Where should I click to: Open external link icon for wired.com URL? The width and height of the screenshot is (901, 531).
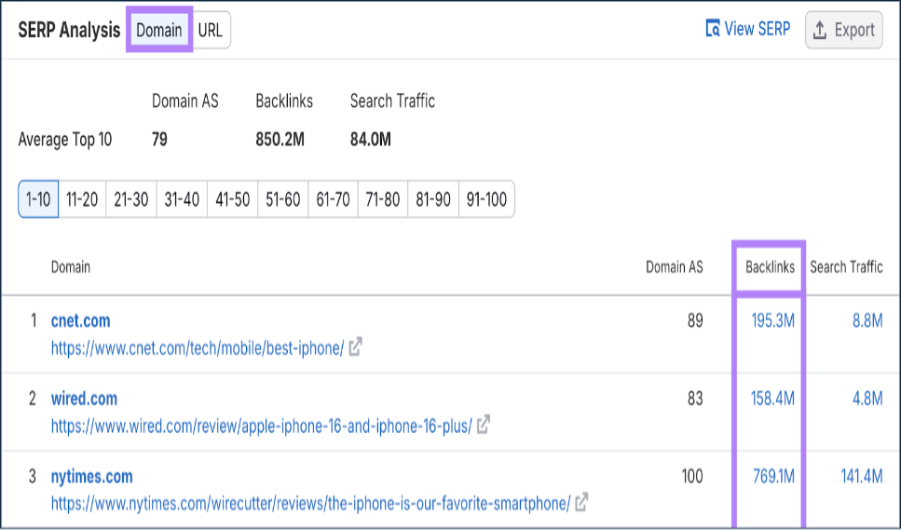click(484, 425)
